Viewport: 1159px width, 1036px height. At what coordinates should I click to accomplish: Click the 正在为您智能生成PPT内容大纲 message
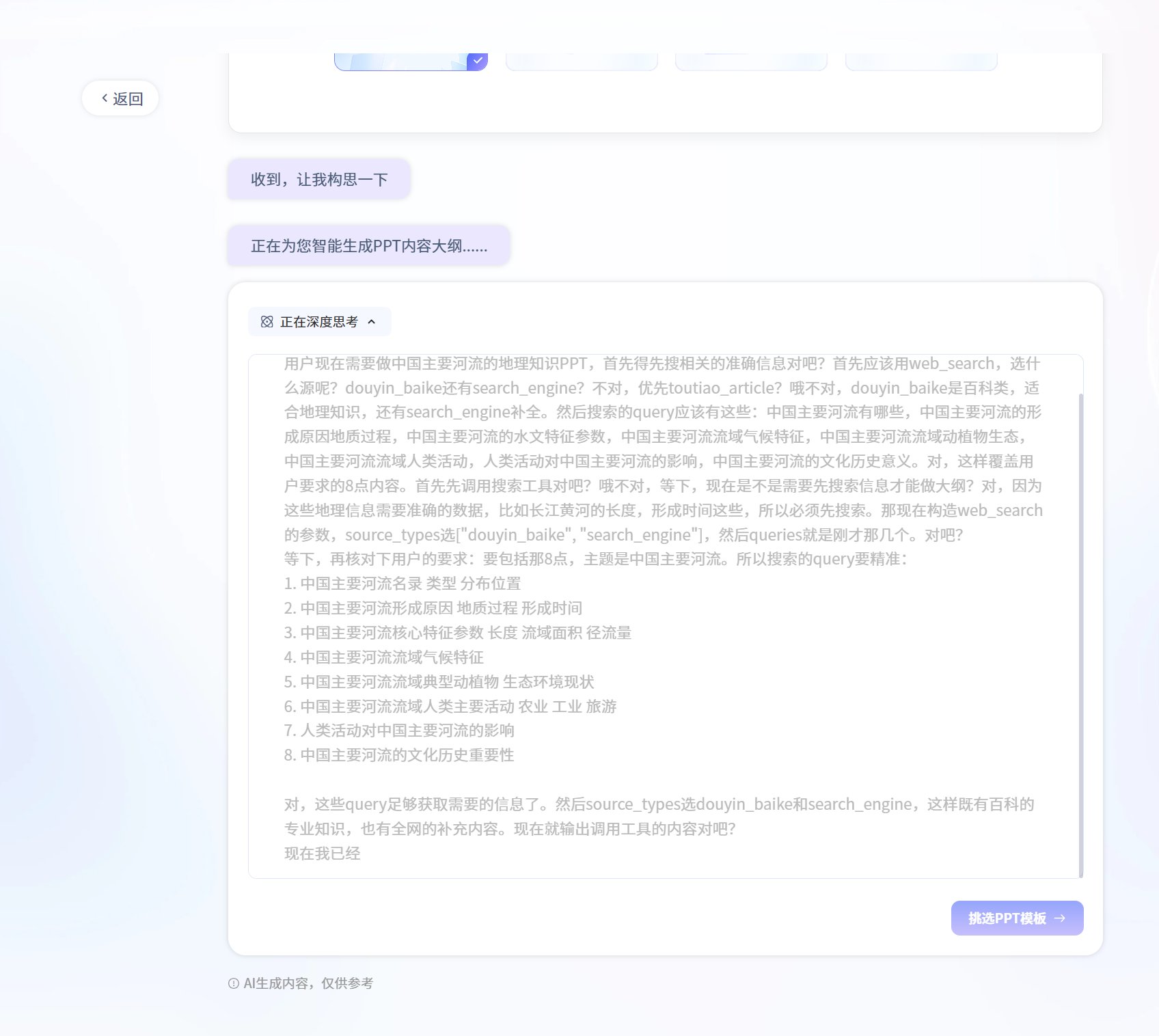click(x=369, y=245)
